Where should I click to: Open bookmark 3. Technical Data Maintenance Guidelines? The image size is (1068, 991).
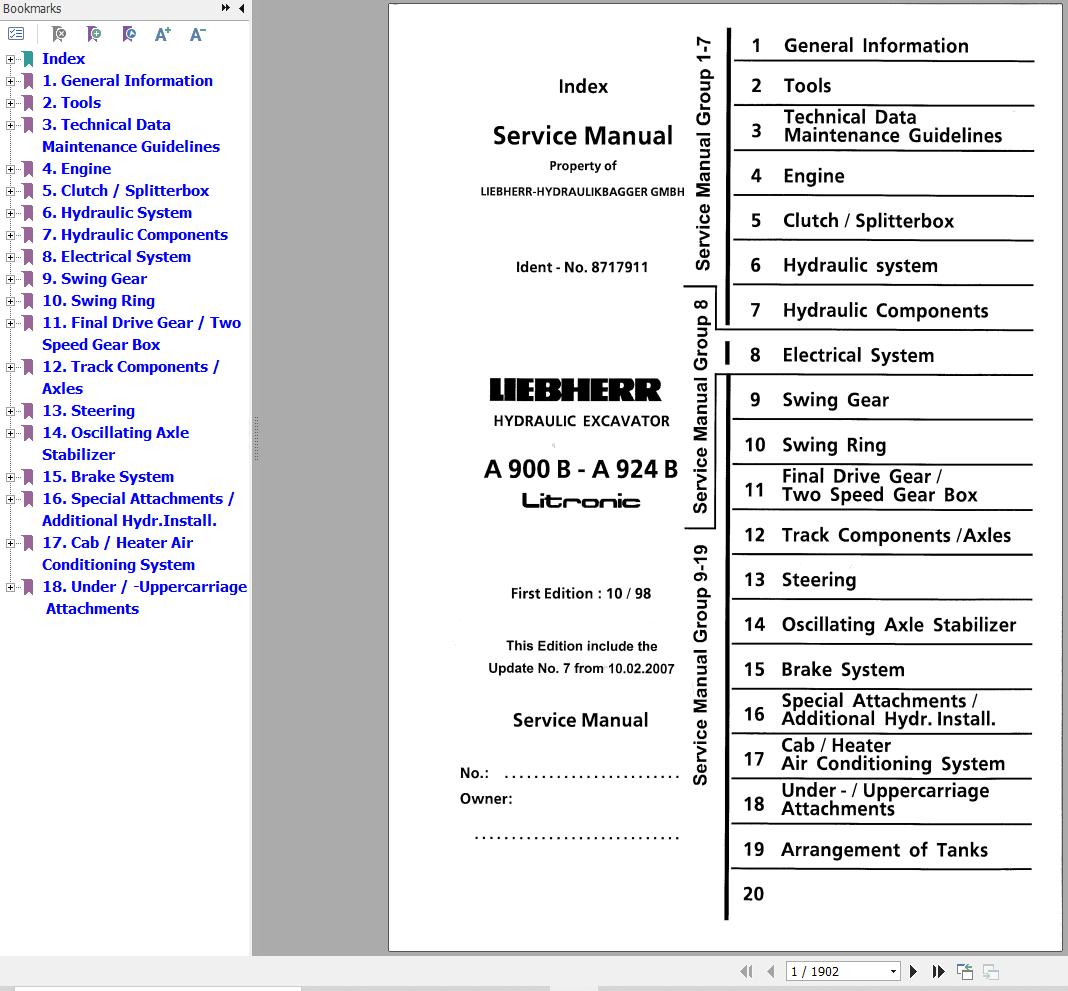pos(131,136)
